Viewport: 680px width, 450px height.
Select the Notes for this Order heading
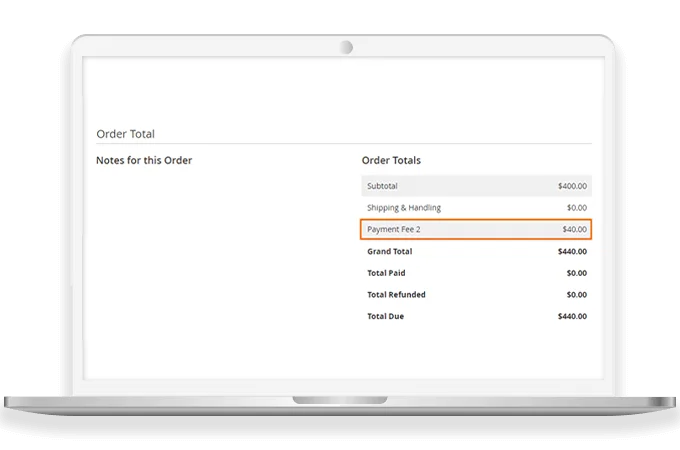point(144,160)
